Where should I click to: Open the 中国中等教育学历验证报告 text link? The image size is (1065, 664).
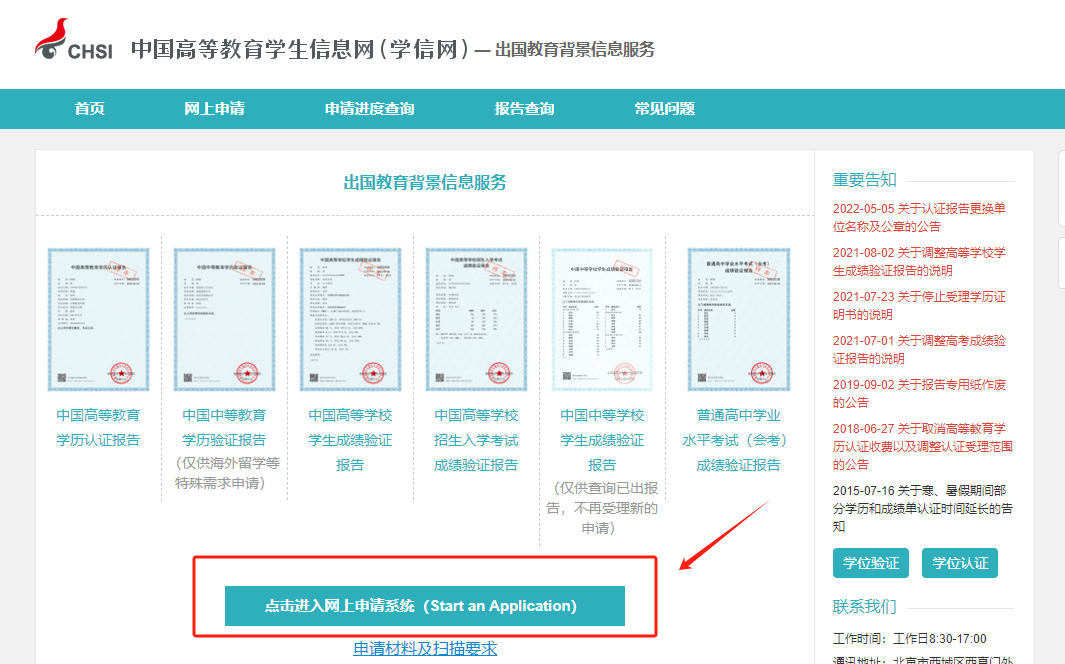[224, 428]
